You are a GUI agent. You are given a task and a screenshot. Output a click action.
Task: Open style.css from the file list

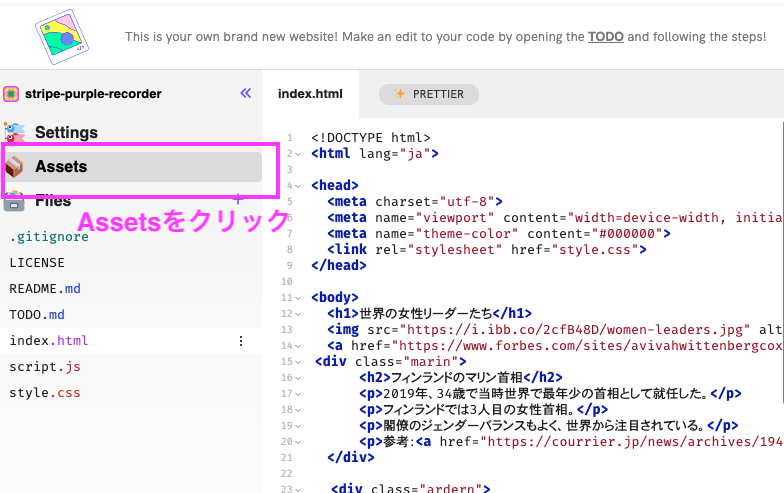[x=44, y=393]
